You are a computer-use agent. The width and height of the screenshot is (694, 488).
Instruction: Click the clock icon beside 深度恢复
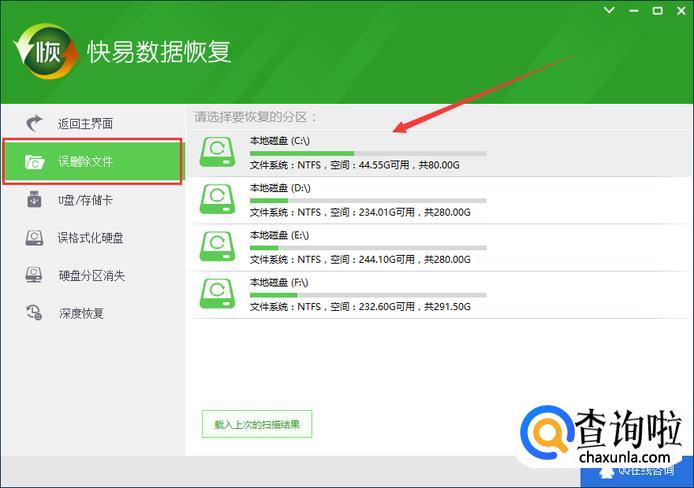point(34,313)
